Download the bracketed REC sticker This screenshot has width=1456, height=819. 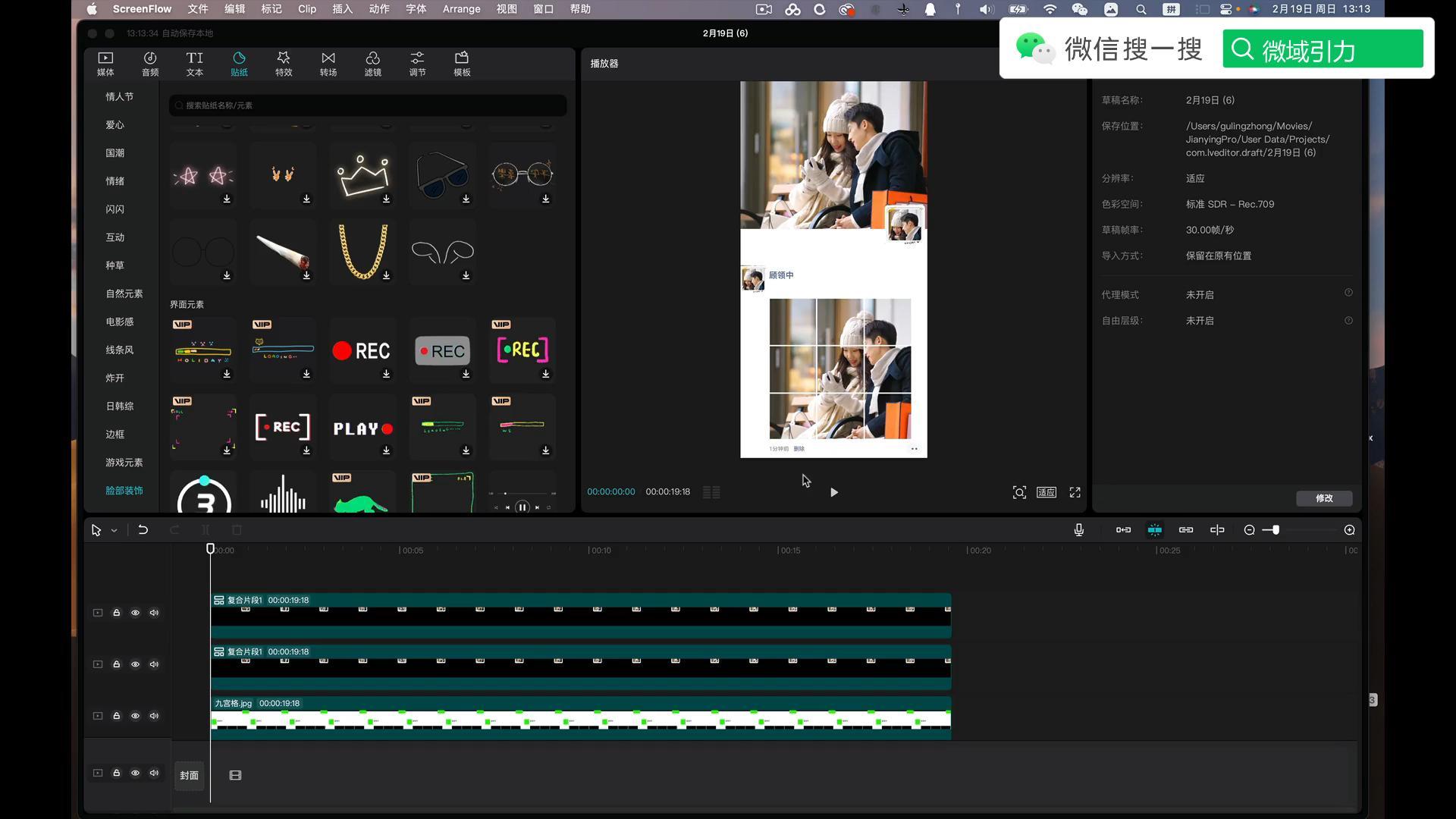(306, 450)
